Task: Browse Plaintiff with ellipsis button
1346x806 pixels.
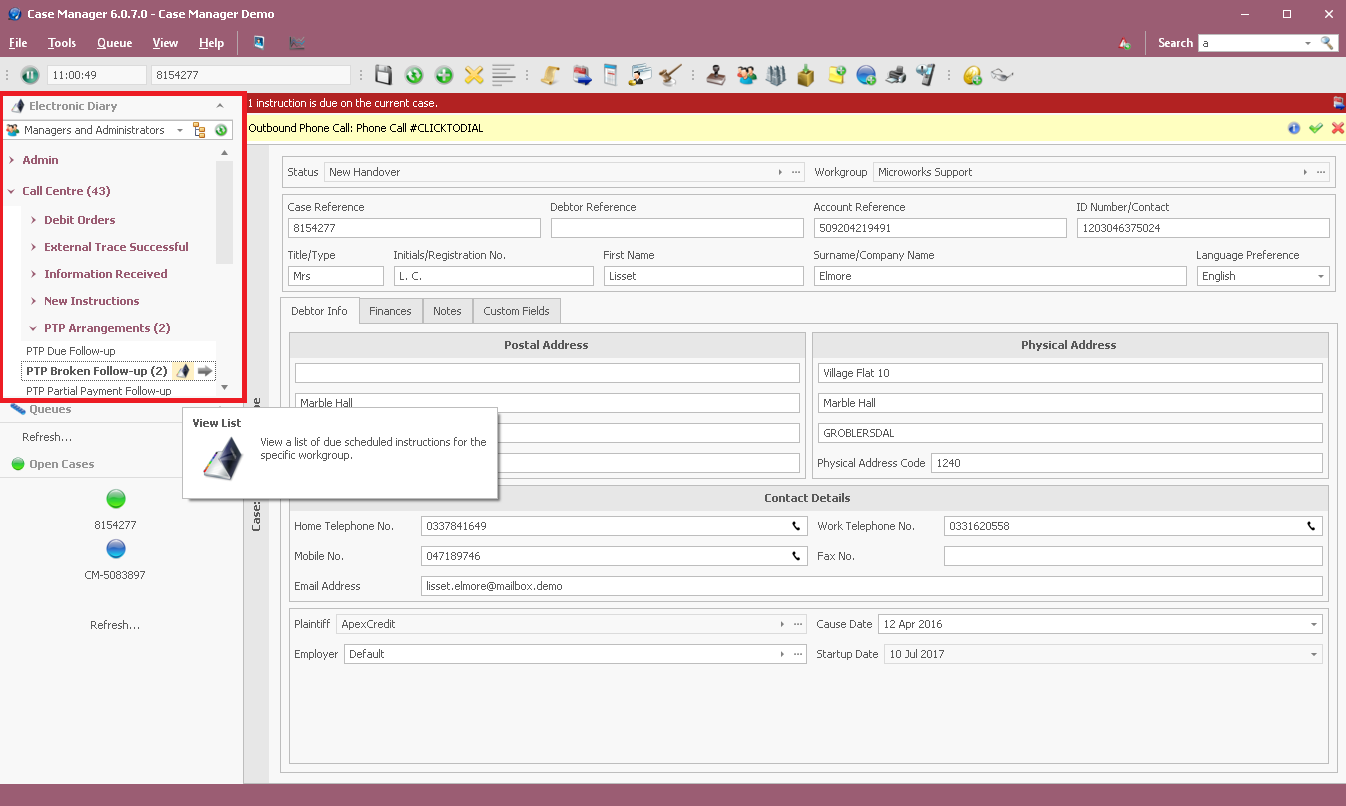Action: (798, 624)
